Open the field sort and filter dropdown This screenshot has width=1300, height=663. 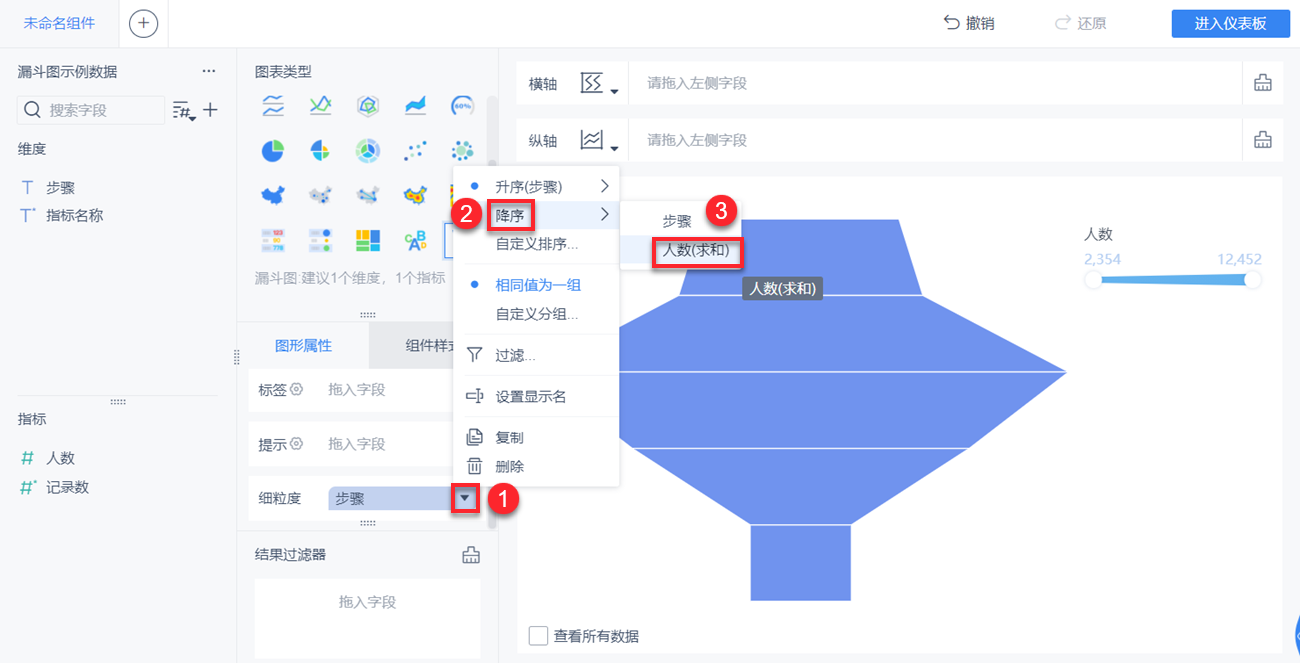183,110
